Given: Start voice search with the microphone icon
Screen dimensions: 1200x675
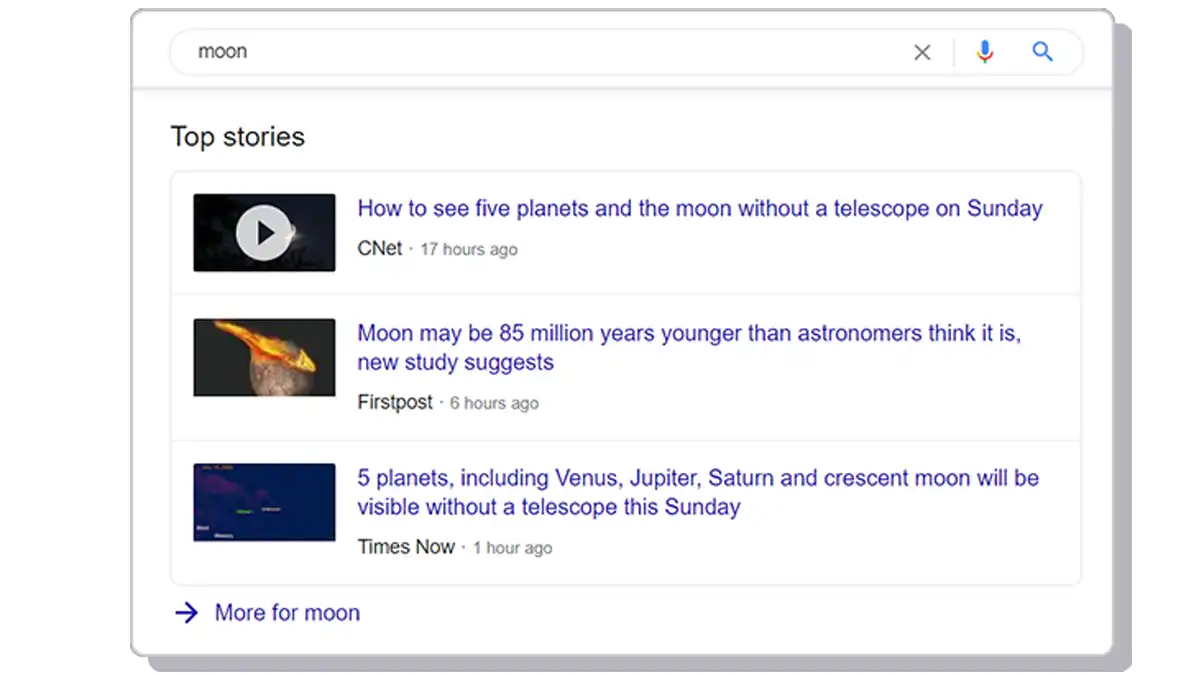Looking at the screenshot, I should pos(985,52).
